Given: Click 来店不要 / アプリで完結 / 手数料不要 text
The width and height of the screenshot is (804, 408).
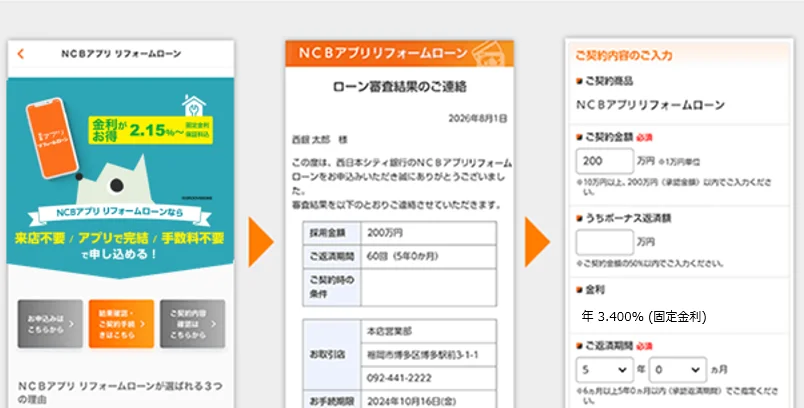Looking at the screenshot, I should pyautogui.click(x=119, y=238).
